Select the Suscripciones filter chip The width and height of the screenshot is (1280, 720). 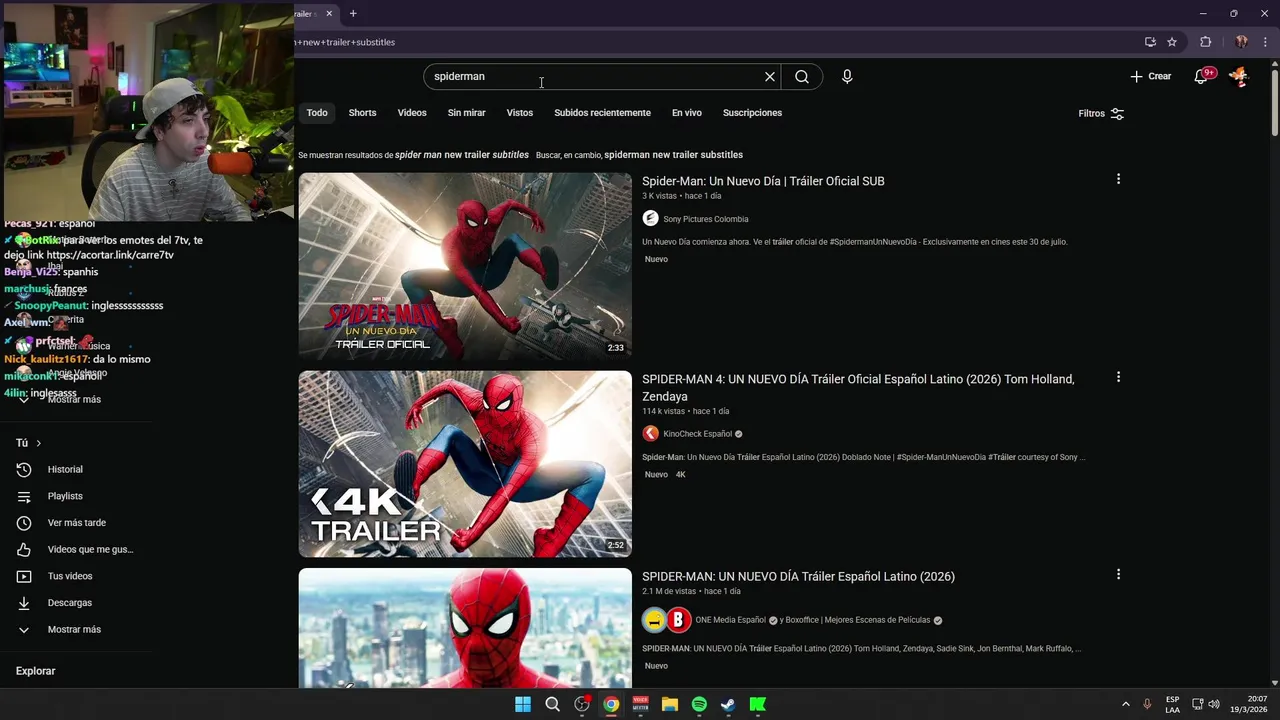752,113
